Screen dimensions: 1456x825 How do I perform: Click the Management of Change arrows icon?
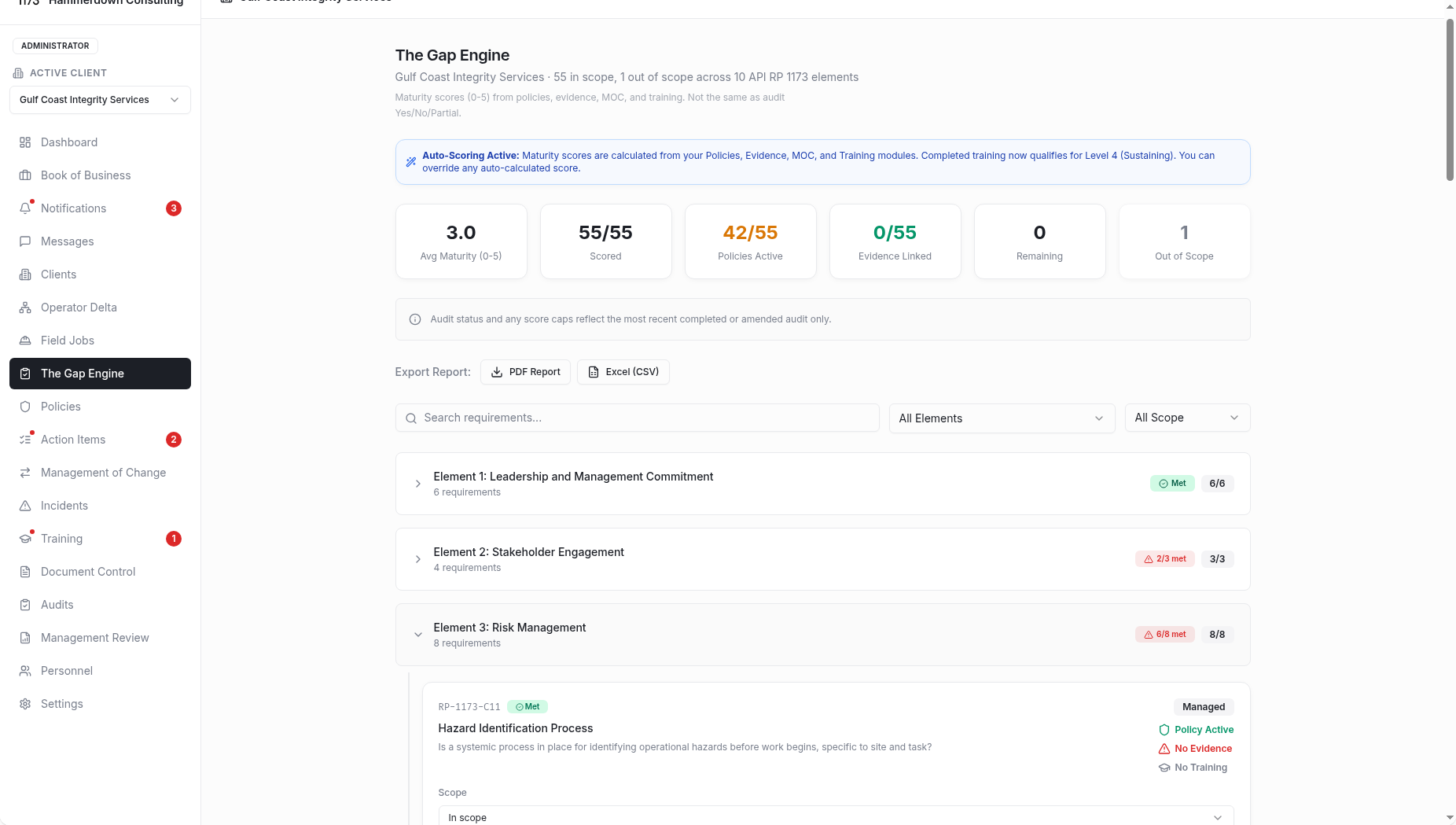pyautogui.click(x=25, y=473)
